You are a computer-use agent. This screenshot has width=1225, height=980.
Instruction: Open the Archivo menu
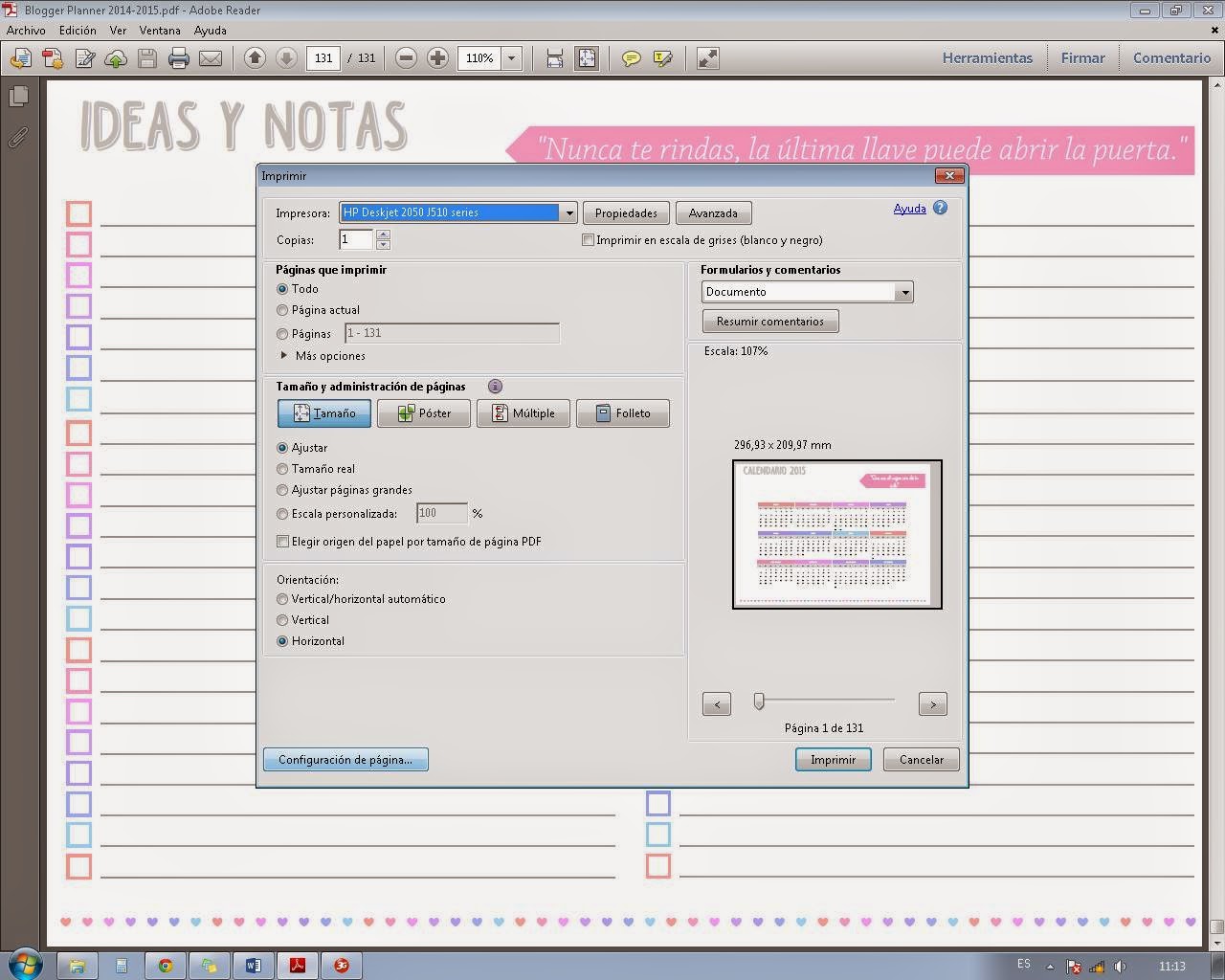coord(26,31)
